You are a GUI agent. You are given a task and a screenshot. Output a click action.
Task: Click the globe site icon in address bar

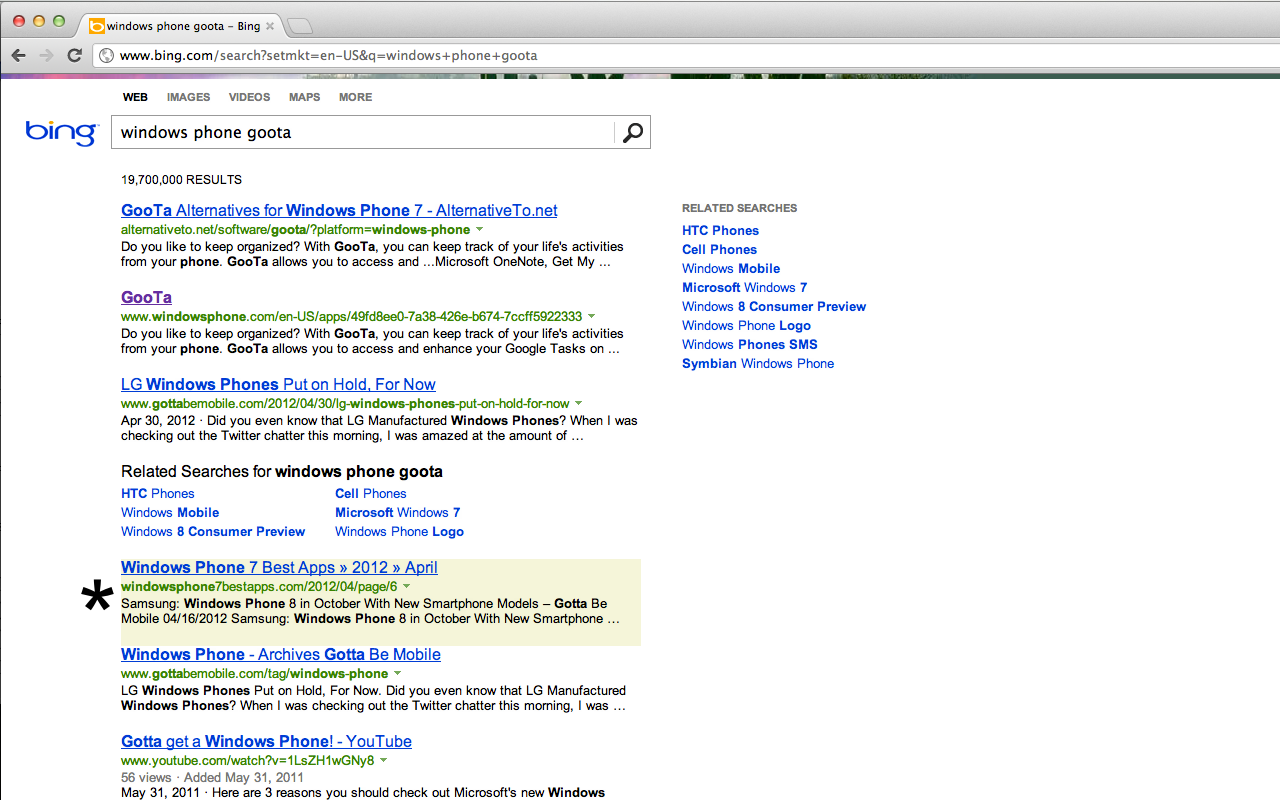(106, 55)
